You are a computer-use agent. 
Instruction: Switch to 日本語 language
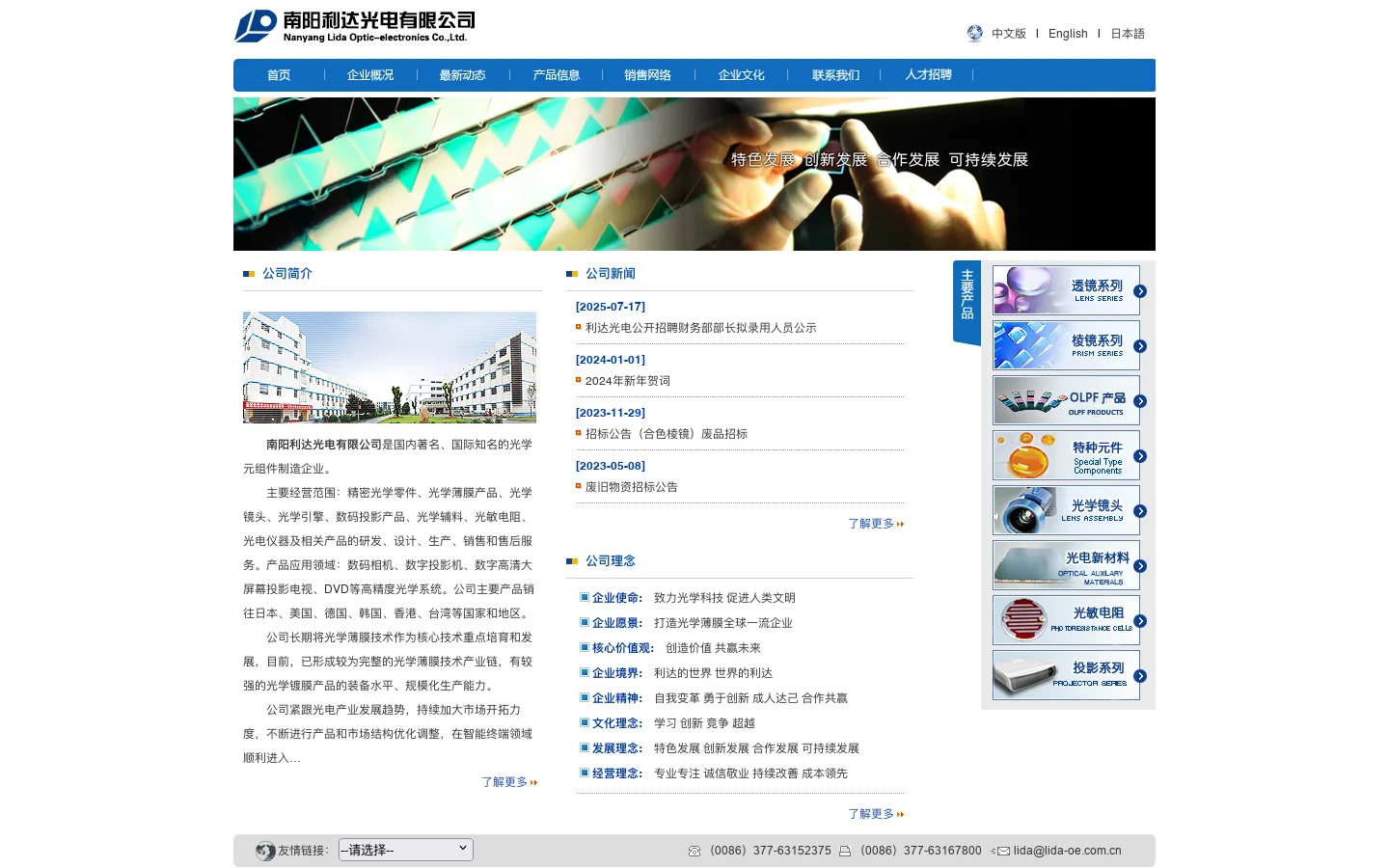click(x=1128, y=34)
